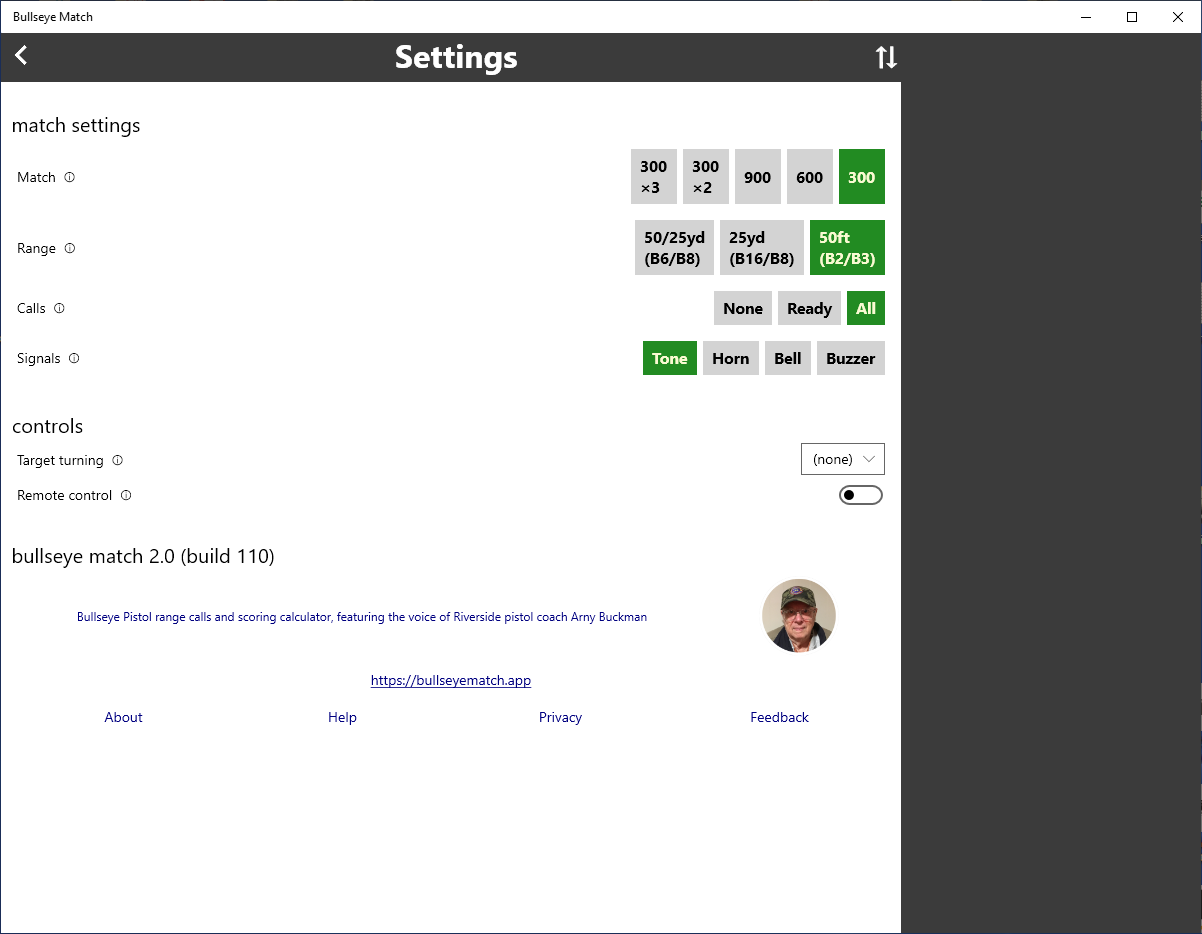Show info for Match setting
The image size is (1202, 934).
(x=70, y=177)
